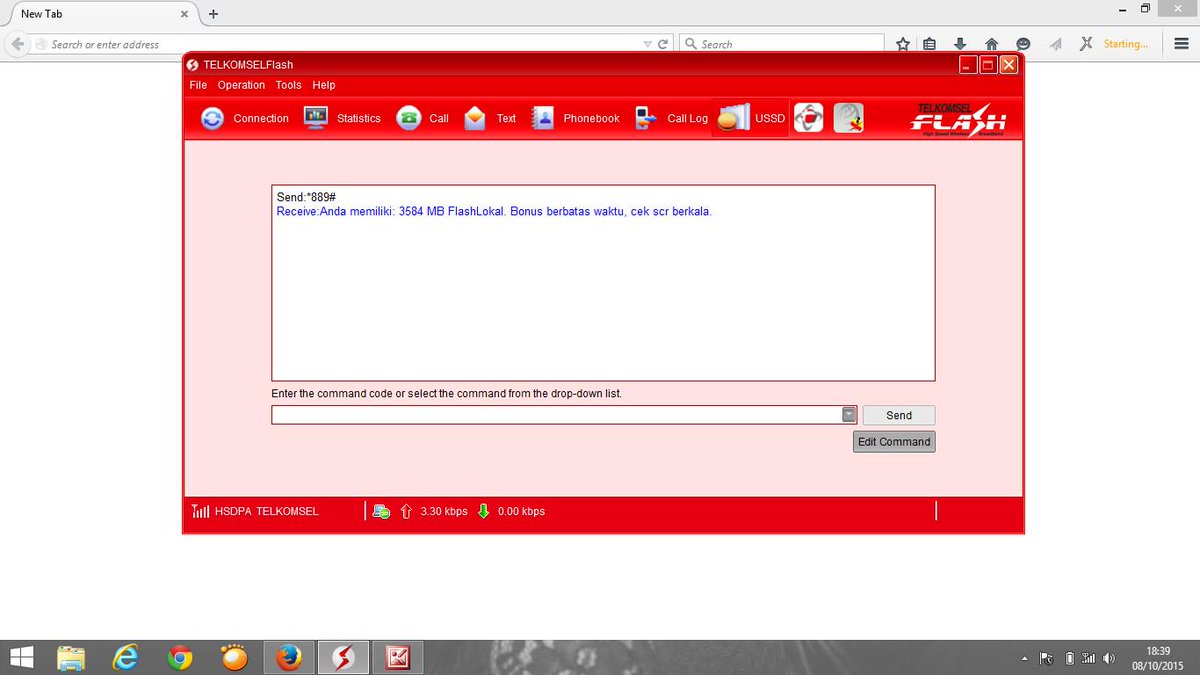Bookmark this page with star icon

903,44
